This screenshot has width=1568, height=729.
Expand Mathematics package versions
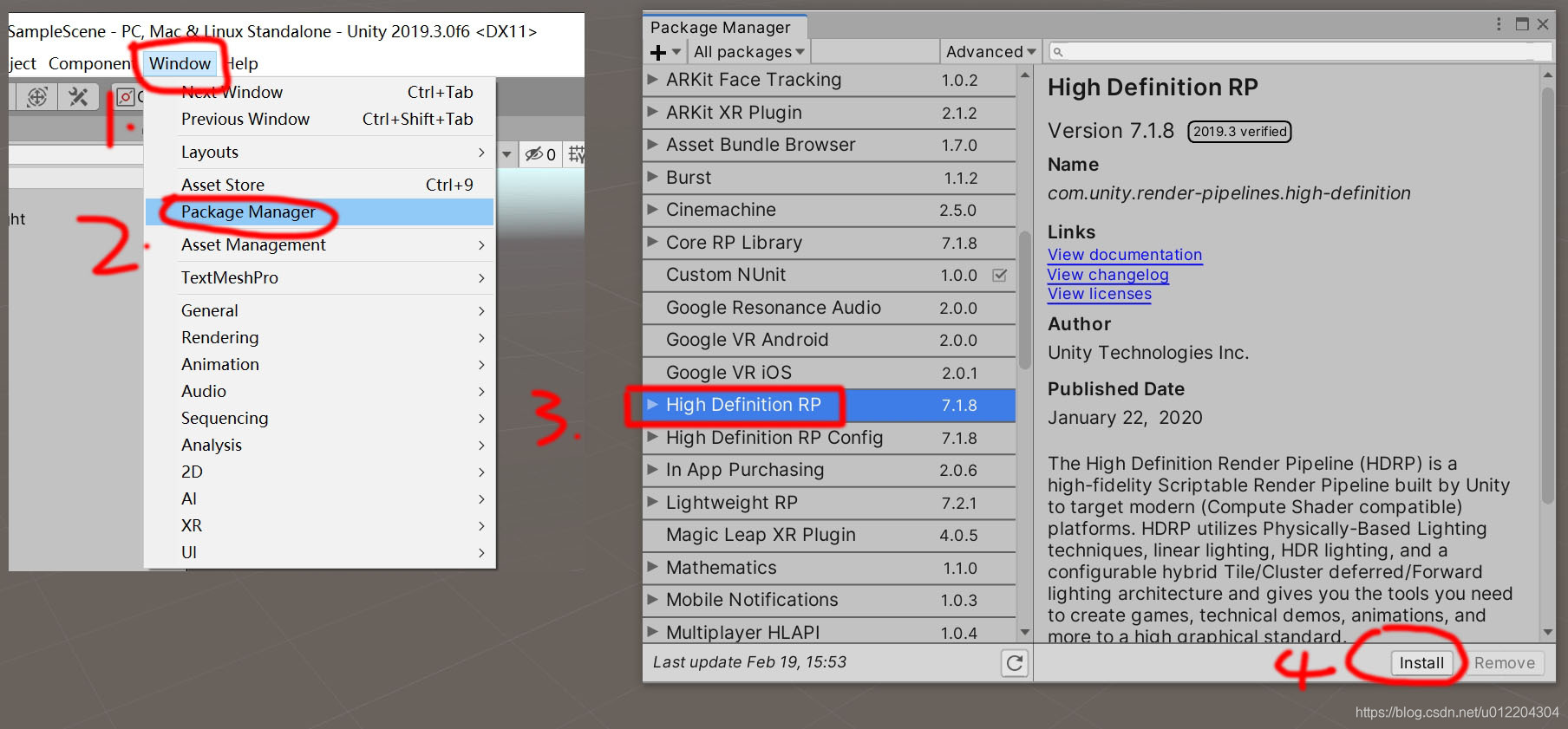pyautogui.click(x=652, y=567)
